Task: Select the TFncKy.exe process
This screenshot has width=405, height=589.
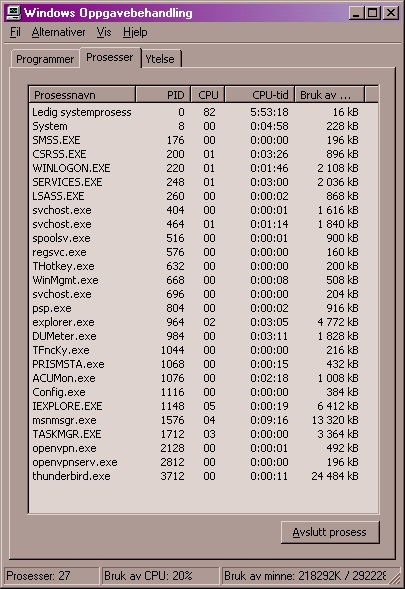Action: [x=203, y=350]
